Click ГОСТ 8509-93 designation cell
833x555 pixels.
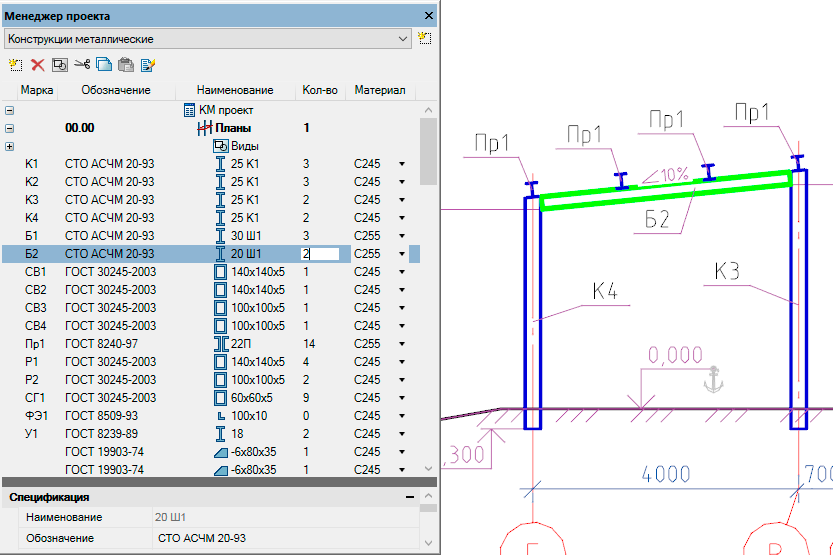(101, 416)
